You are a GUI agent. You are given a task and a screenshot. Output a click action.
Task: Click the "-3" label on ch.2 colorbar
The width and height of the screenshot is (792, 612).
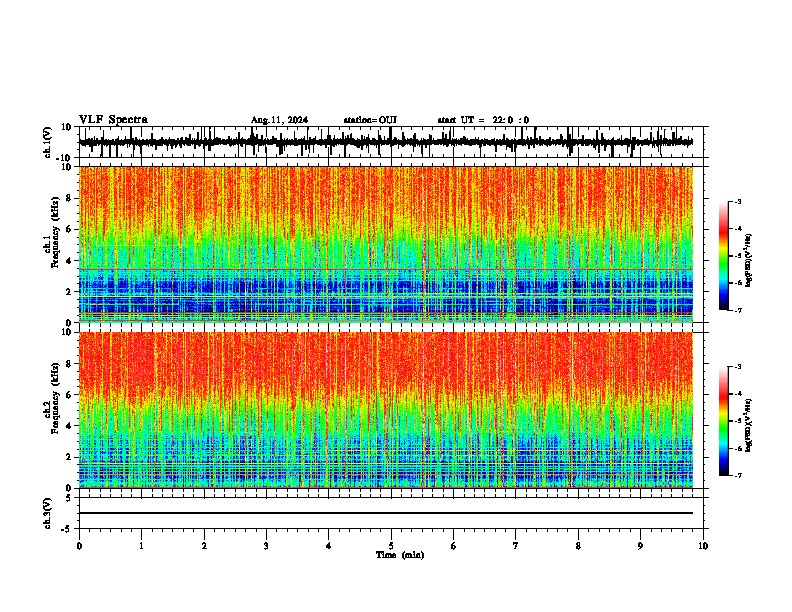[x=738, y=367]
